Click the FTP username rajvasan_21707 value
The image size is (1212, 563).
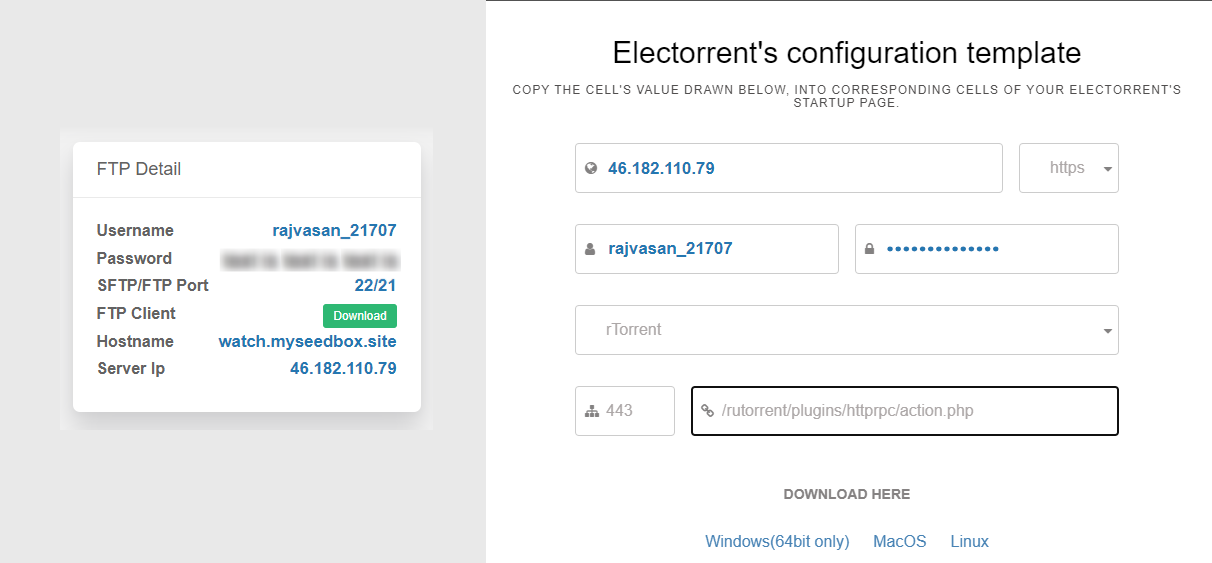[x=334, y=230]
